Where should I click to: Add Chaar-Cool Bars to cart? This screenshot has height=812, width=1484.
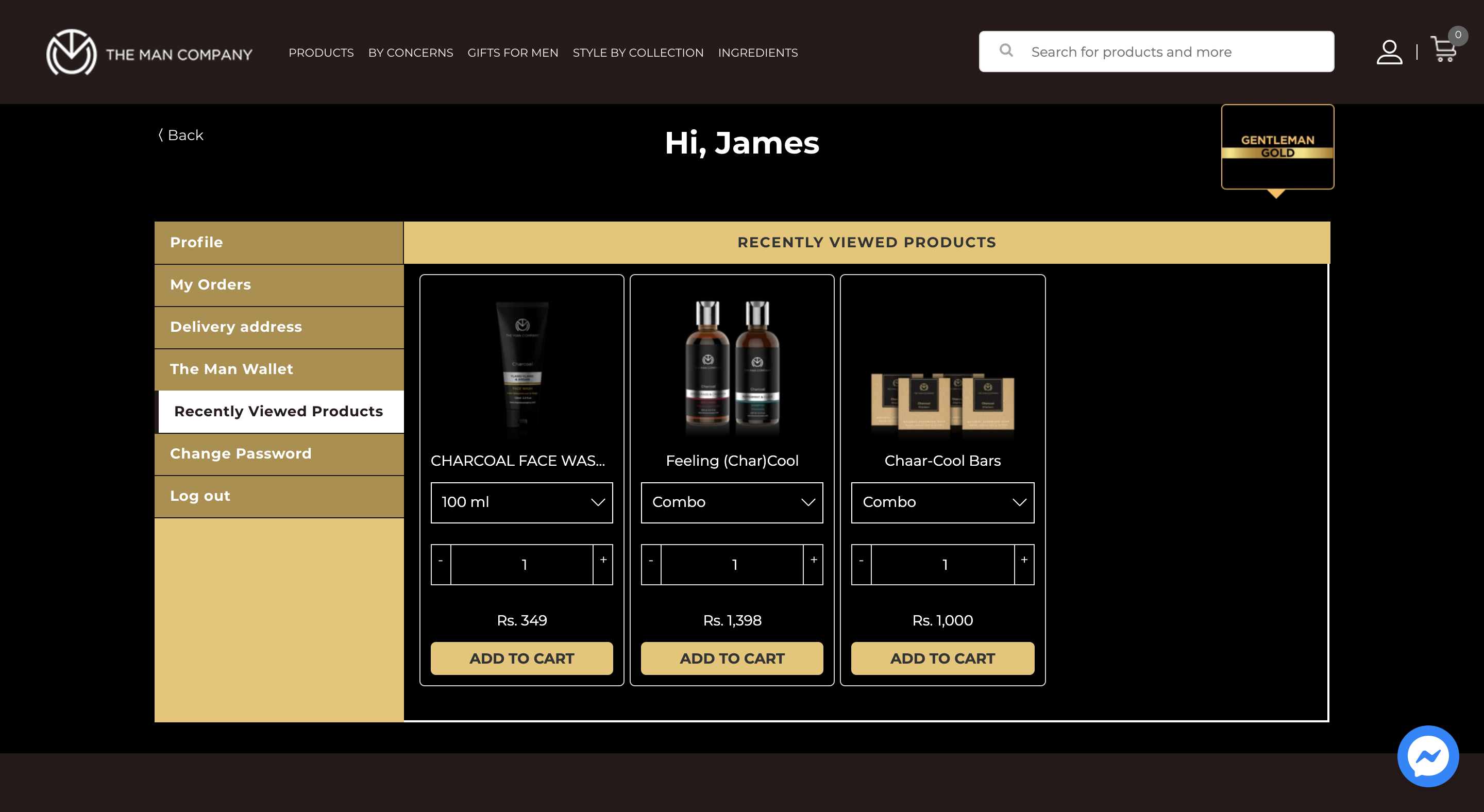[x=942, y=658]
